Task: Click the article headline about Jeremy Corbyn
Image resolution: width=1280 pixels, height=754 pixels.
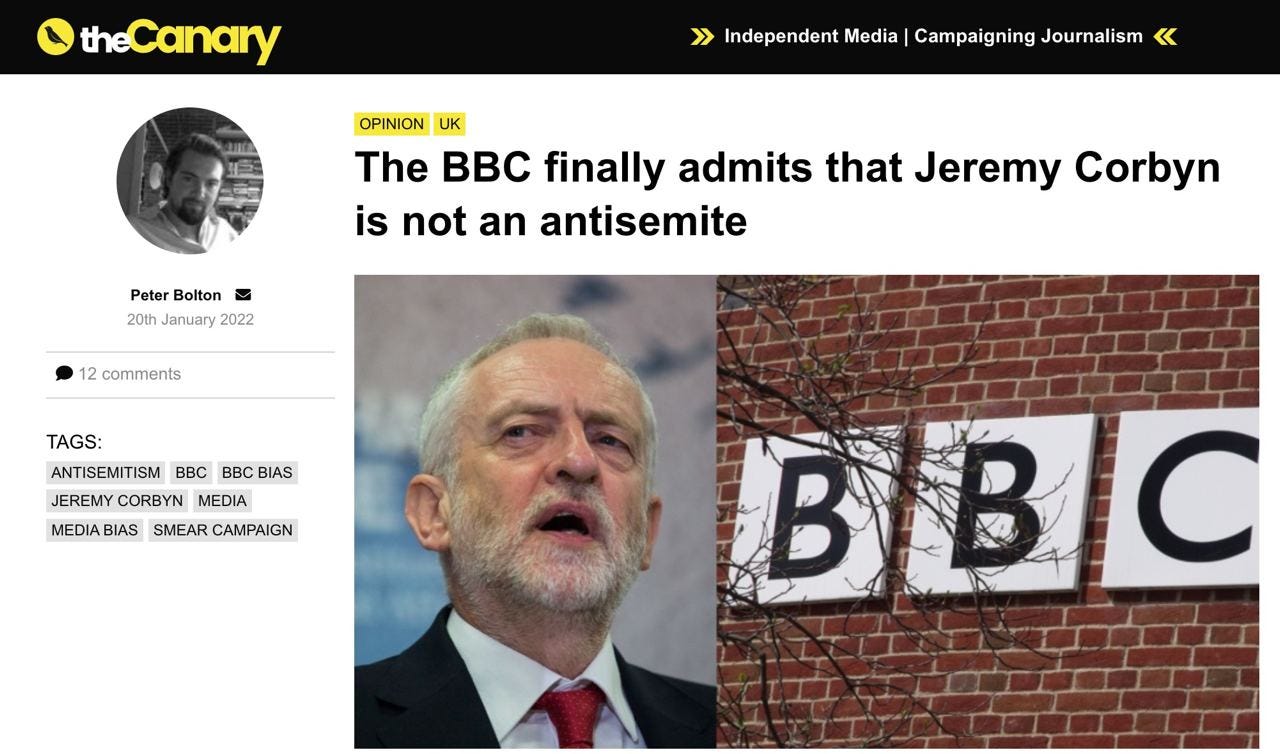Action: coord(787,193)
